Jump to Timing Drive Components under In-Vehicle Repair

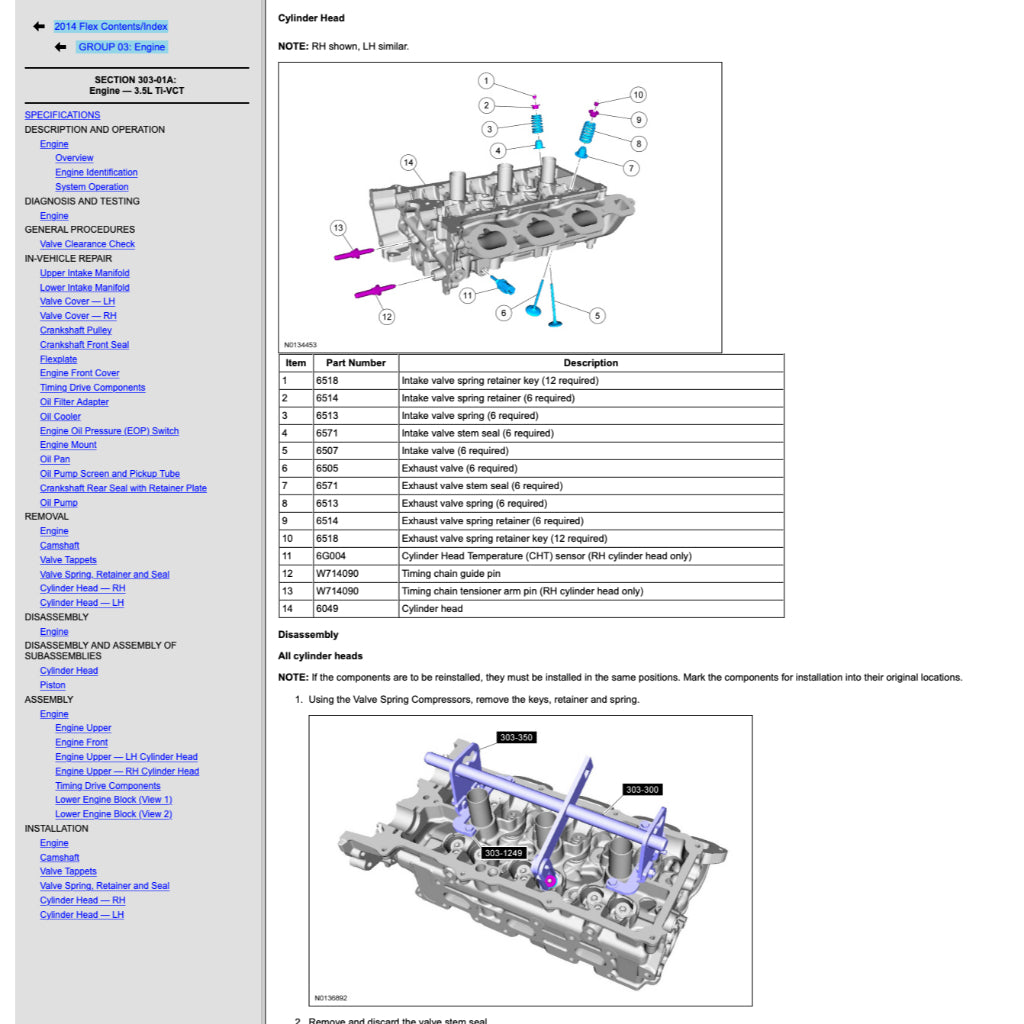[92, 388]
